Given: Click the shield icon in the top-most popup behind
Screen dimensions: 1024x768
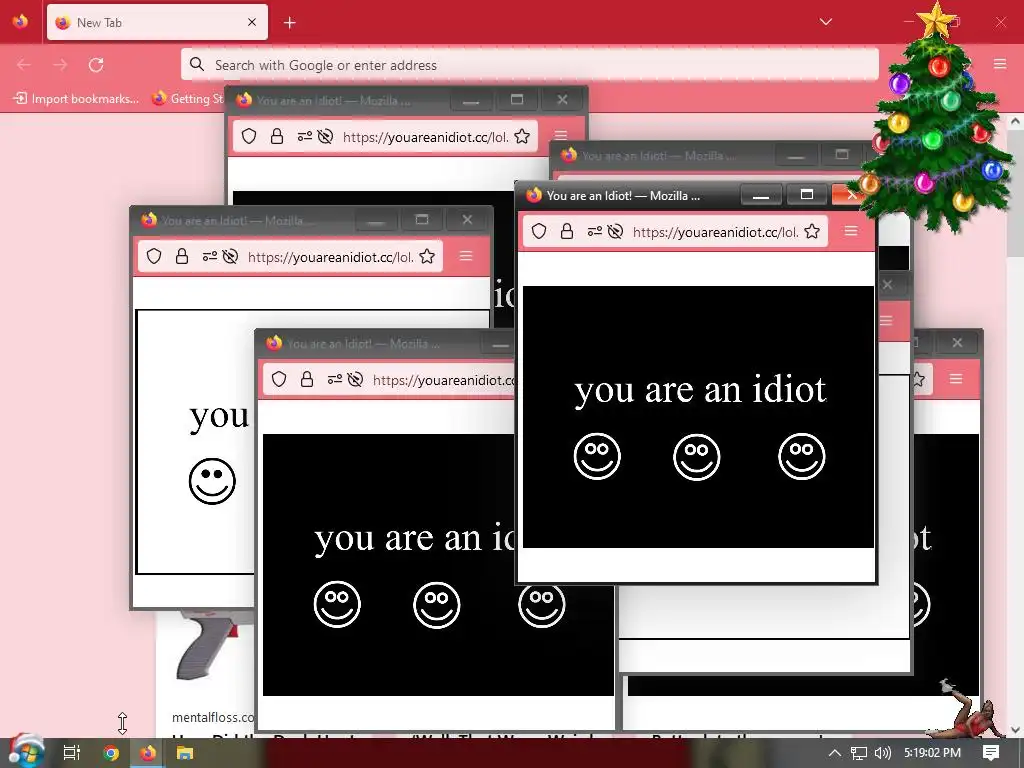Looking at the screenshot, I should (248, 136).
